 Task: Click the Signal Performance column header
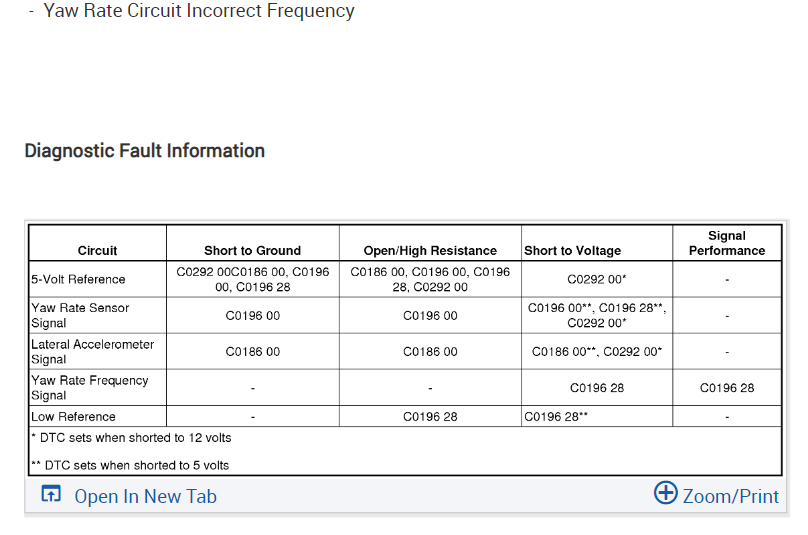[x=726, y=243]
